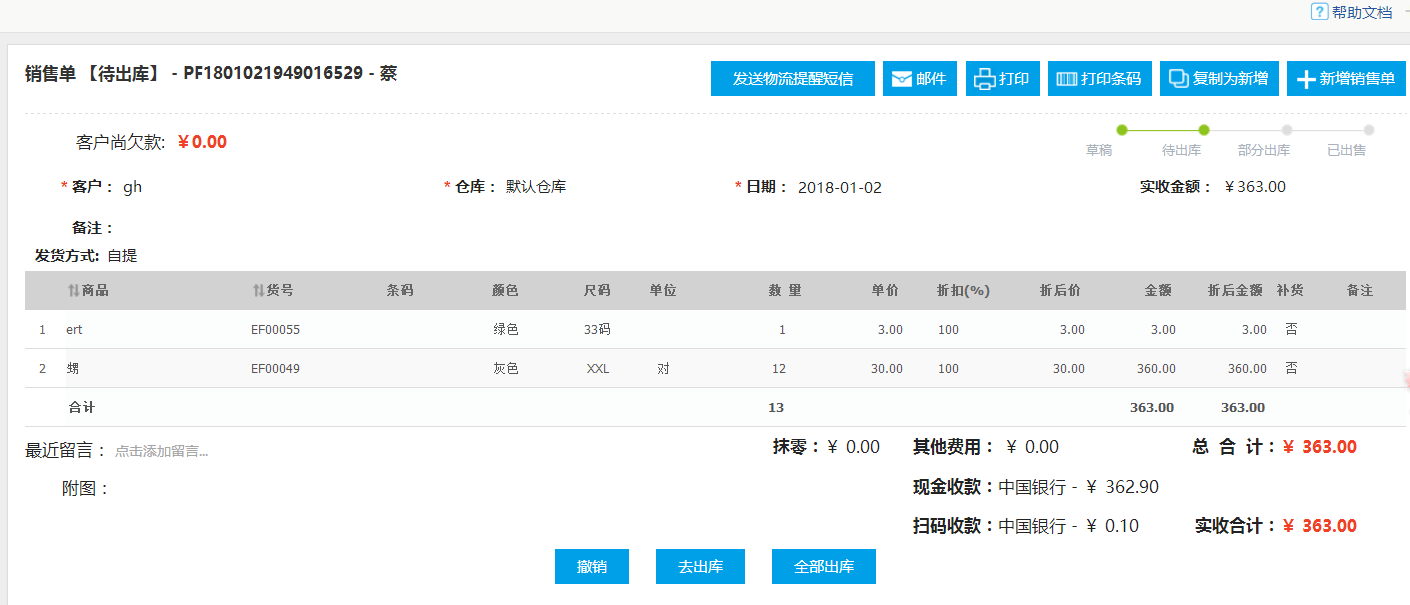Click the 补货 column header
Image resolution: width=1410 pixels, height=605 pixels.
1290,290
